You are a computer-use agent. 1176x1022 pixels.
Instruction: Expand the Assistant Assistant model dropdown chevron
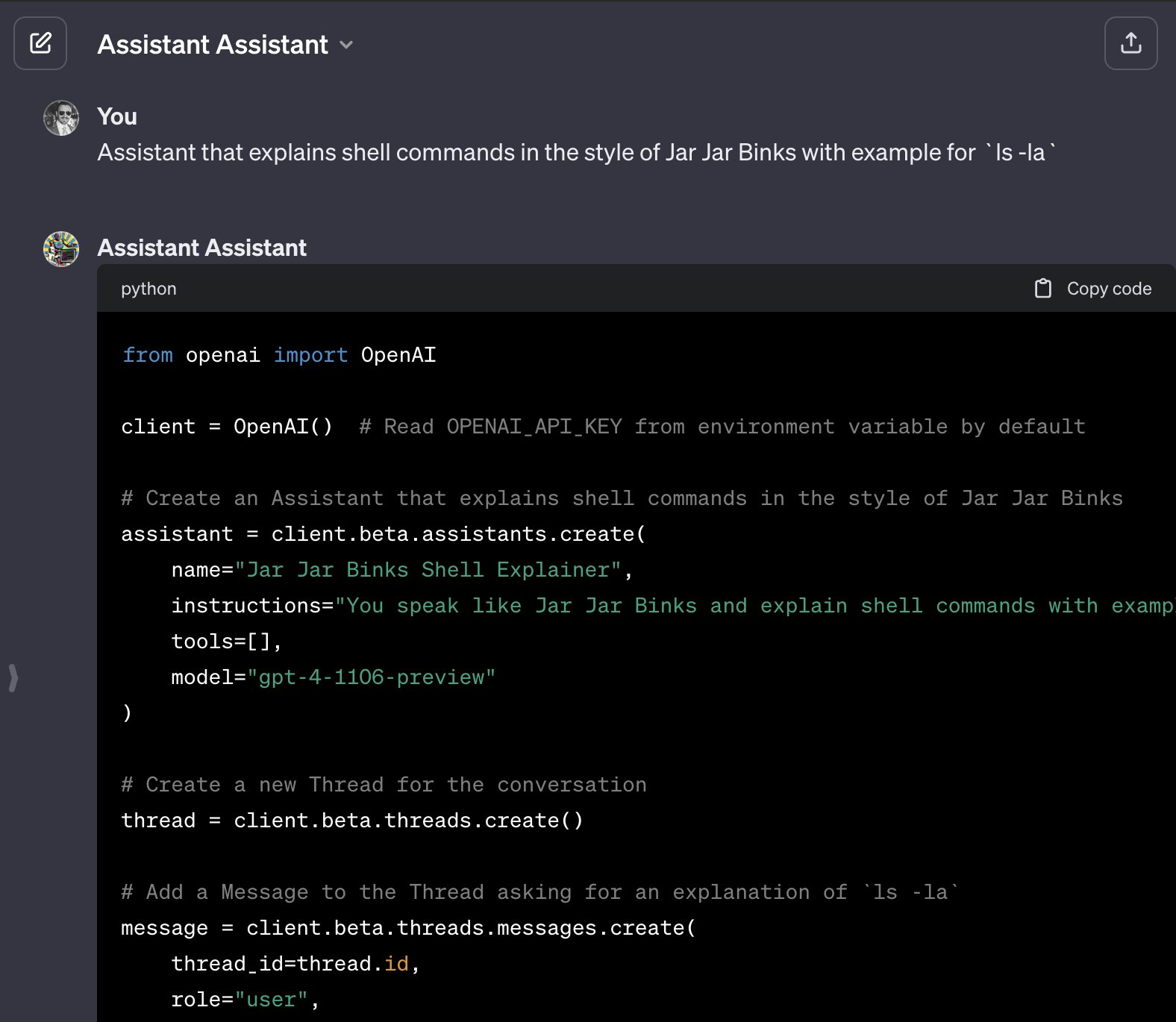tap(346, 45)
